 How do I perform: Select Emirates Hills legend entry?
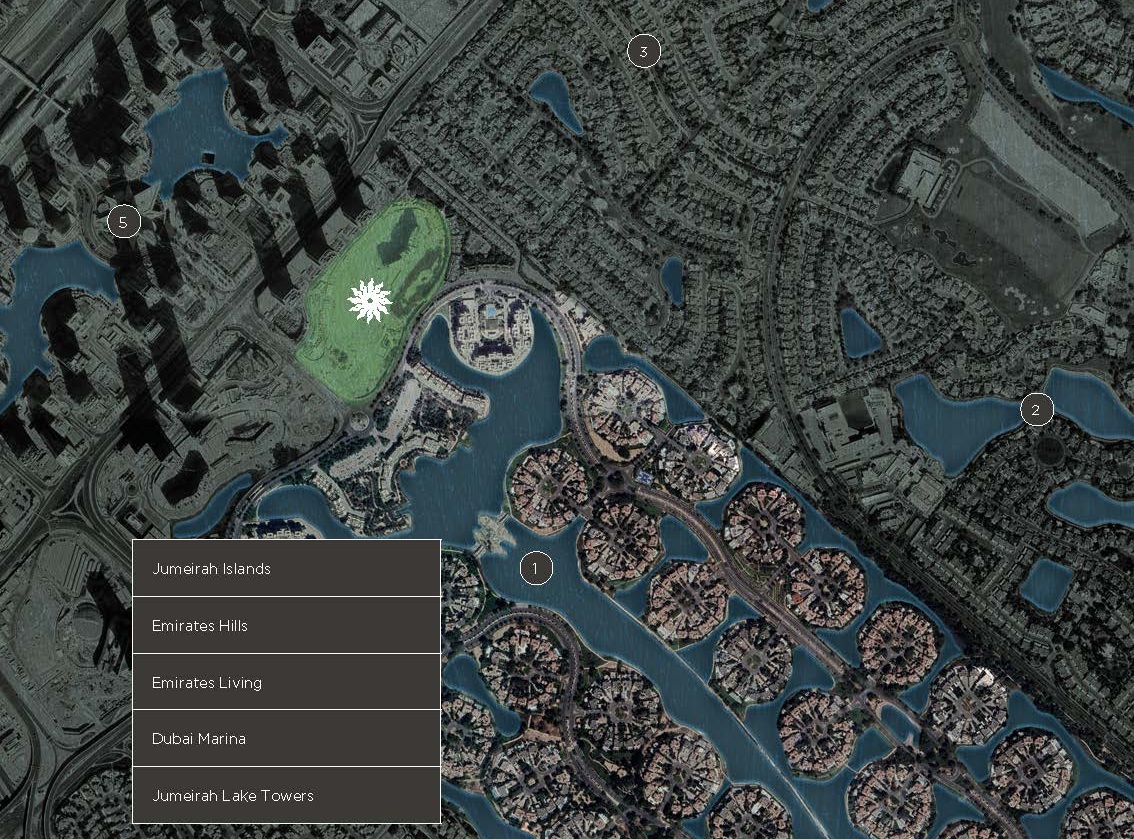click(x=286, y=625)
